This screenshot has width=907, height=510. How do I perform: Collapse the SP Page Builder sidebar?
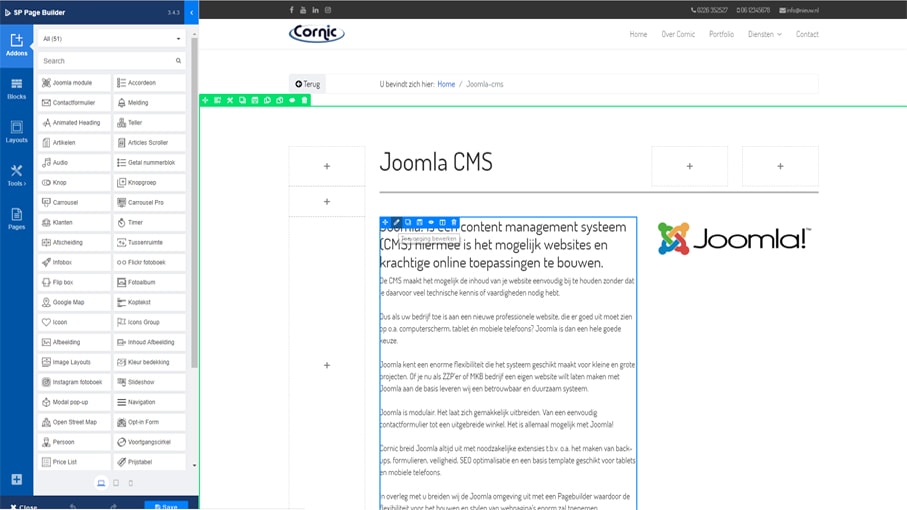191,13
